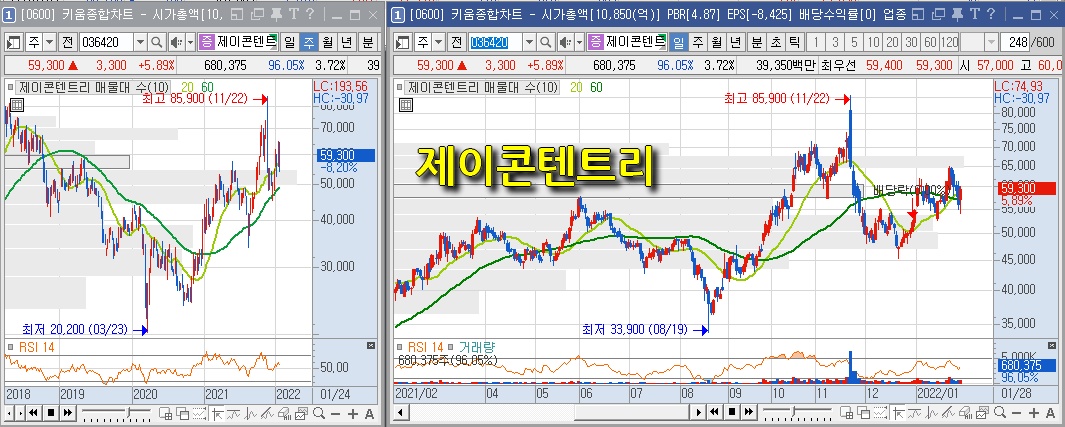Open the speaker options arrow in left window
This screenshot has width=1065, height=427.
point(190,43)
